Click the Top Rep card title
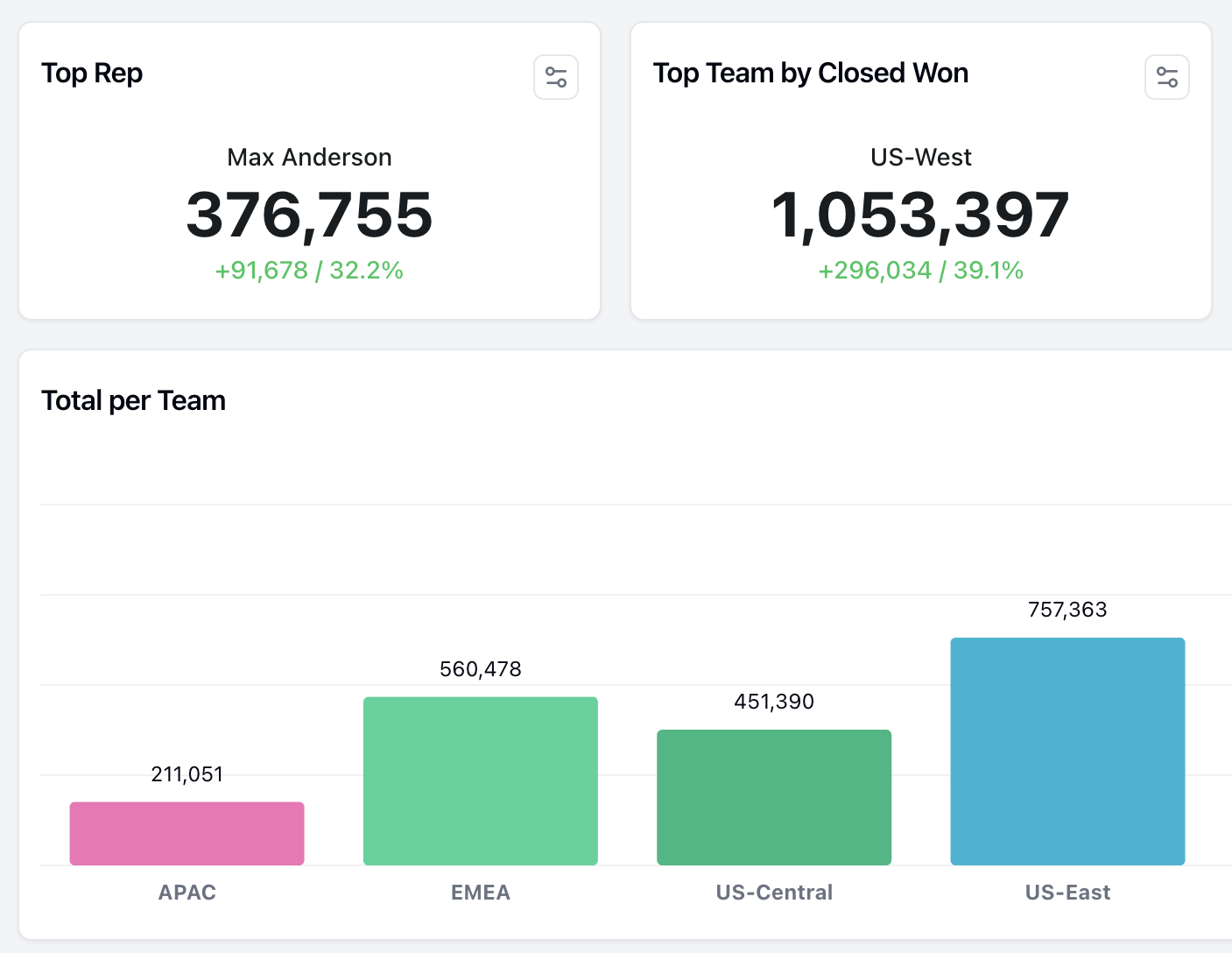This screenshot has height=953, width=1232. coord(92,74)
